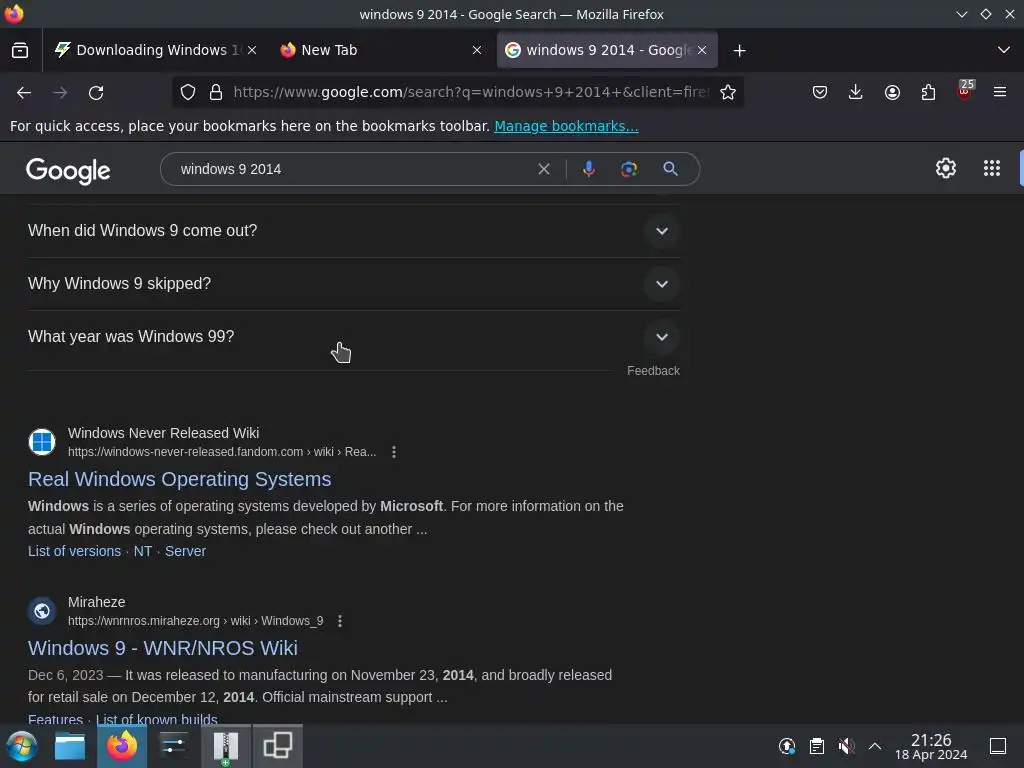
Task: Show hidden tray icons arrow
Action: (x=874, y=746)
